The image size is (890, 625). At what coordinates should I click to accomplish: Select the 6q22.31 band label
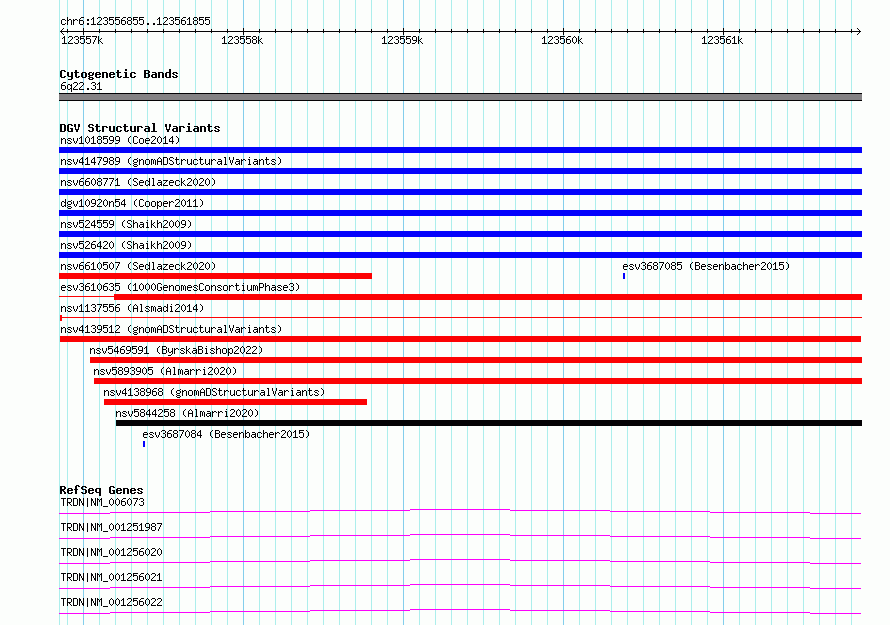pos(81,86)
